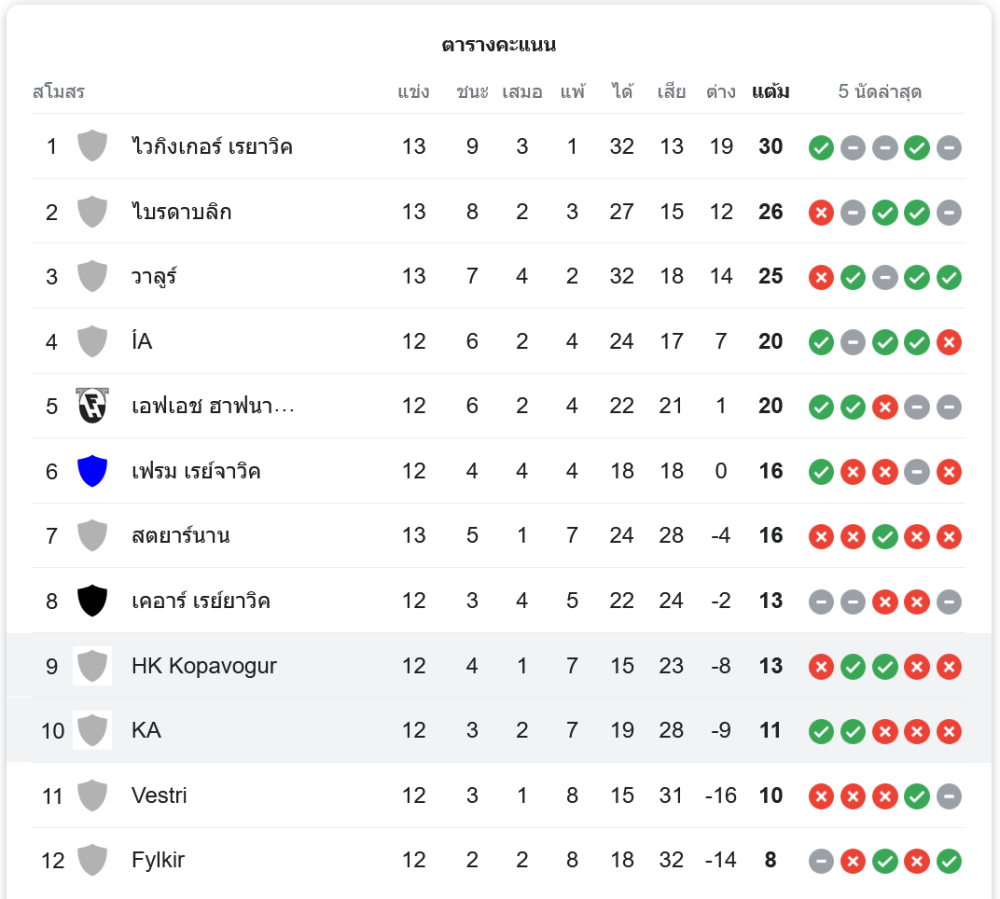Click the แต้ม points column header
Viewport: 1000px width, 899px height.
pyautogui.click(x=770, y=92)
